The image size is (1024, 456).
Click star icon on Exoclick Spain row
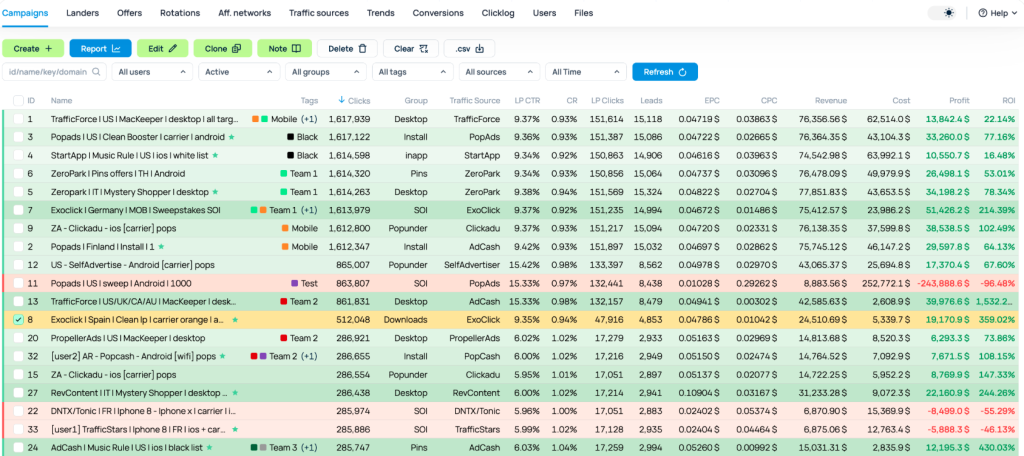pyautogui.click(x=235, y=319)
